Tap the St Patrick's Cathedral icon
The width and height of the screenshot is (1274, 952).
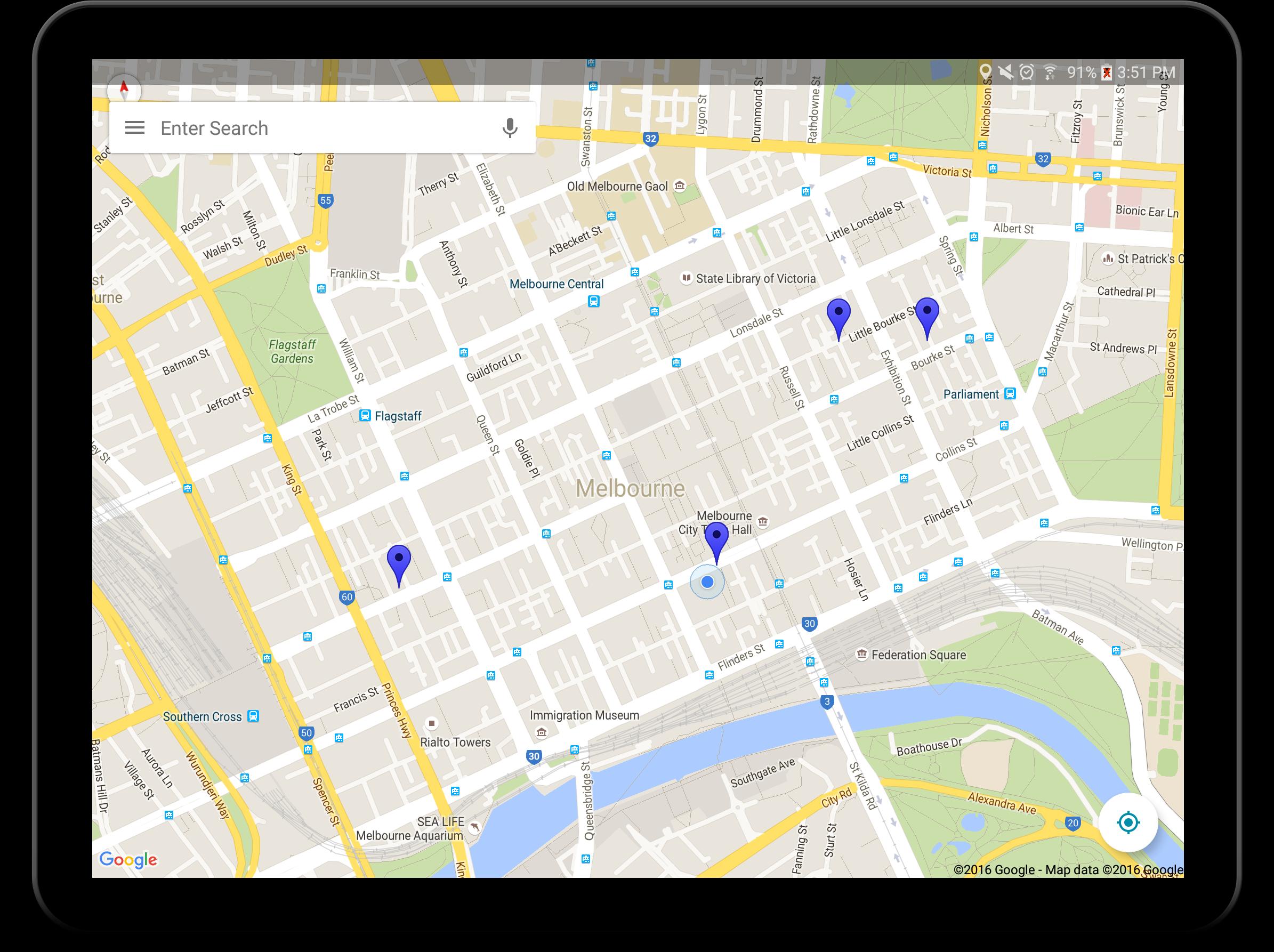click(1108, 258)
